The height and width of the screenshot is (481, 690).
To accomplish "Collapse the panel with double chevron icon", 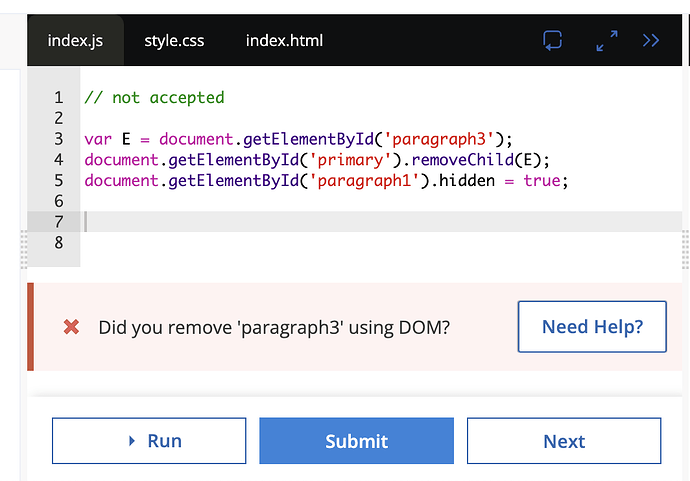I will (651, 40).
